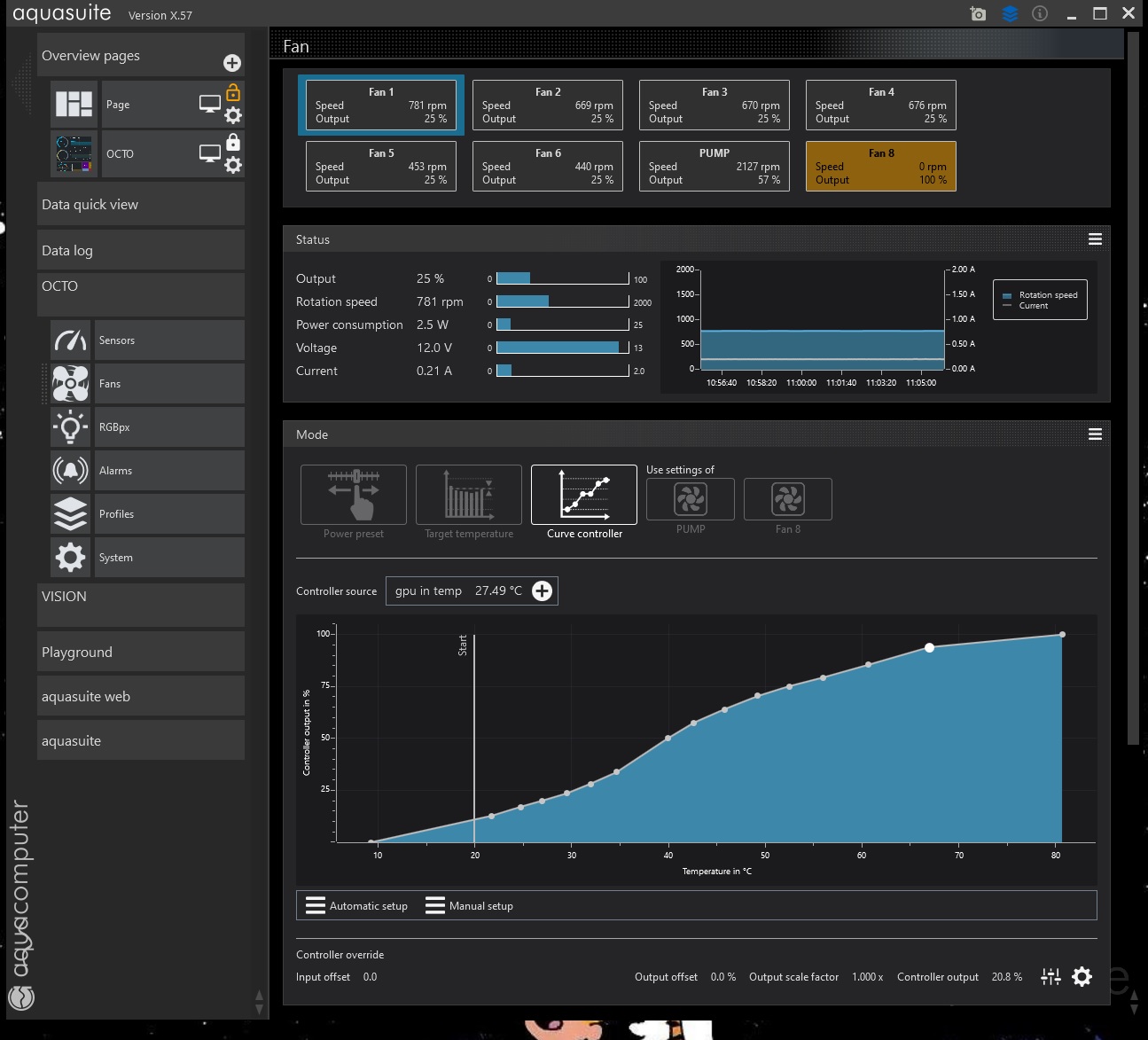Expand the aquasuite section at bottom

141,740
